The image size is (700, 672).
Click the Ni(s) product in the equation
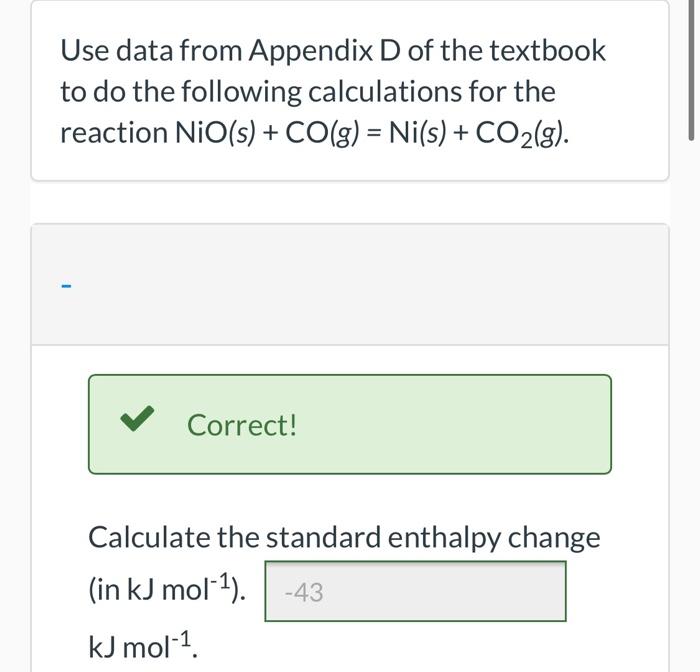click(417, 133)
